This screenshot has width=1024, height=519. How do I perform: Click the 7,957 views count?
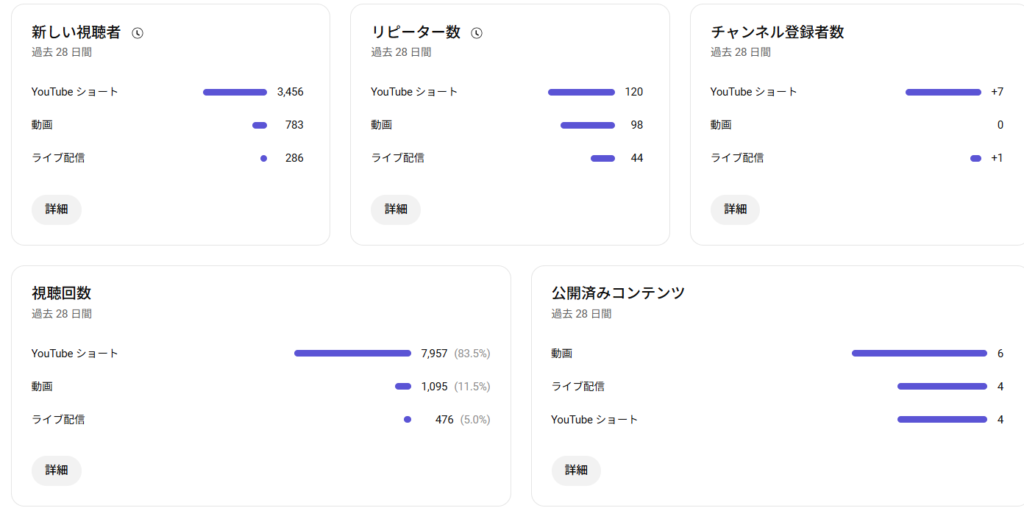tap(435, 353)
